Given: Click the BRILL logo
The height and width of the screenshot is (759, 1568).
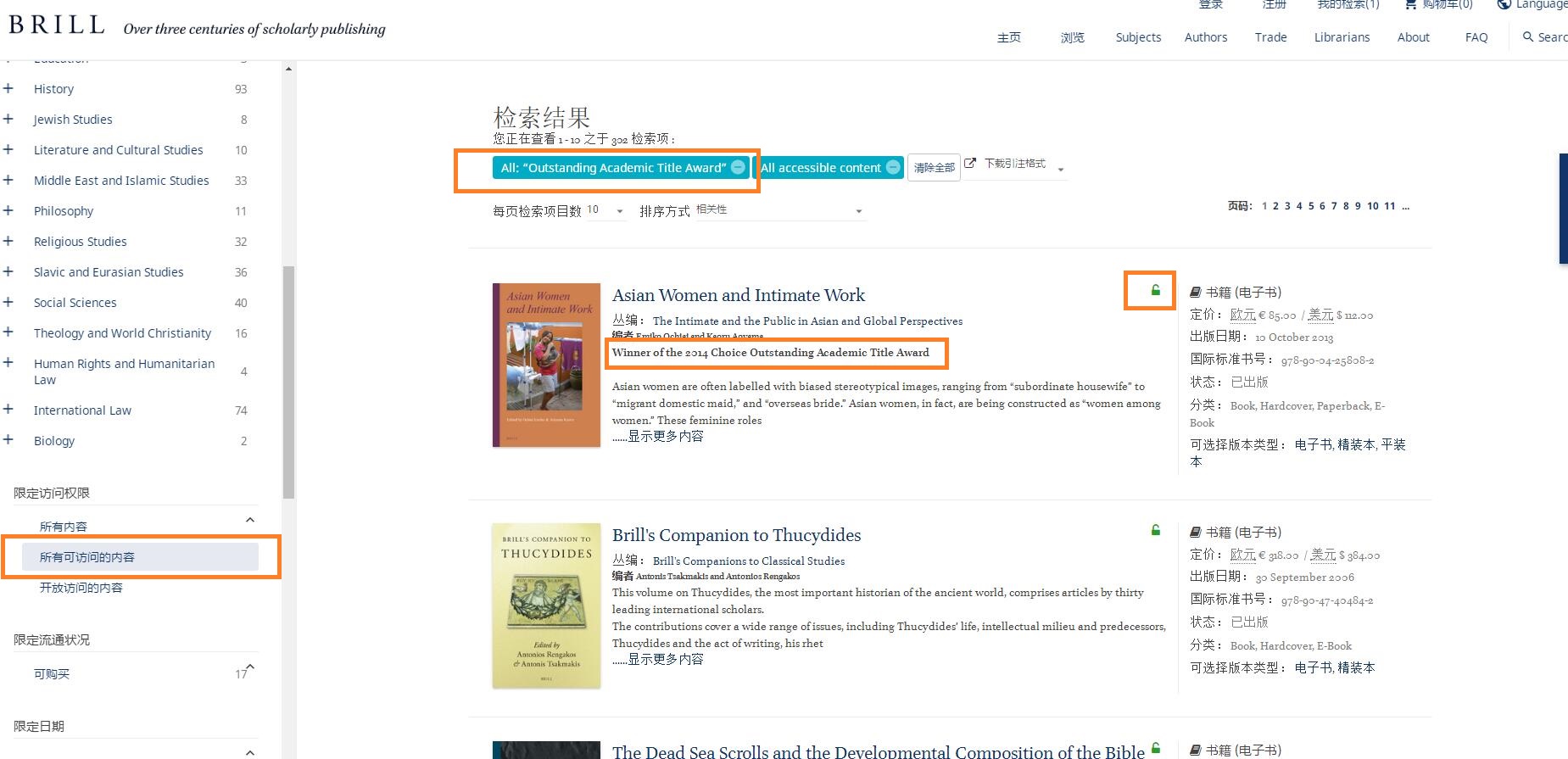Looking at the screenshot, I should tap(57, 25).
